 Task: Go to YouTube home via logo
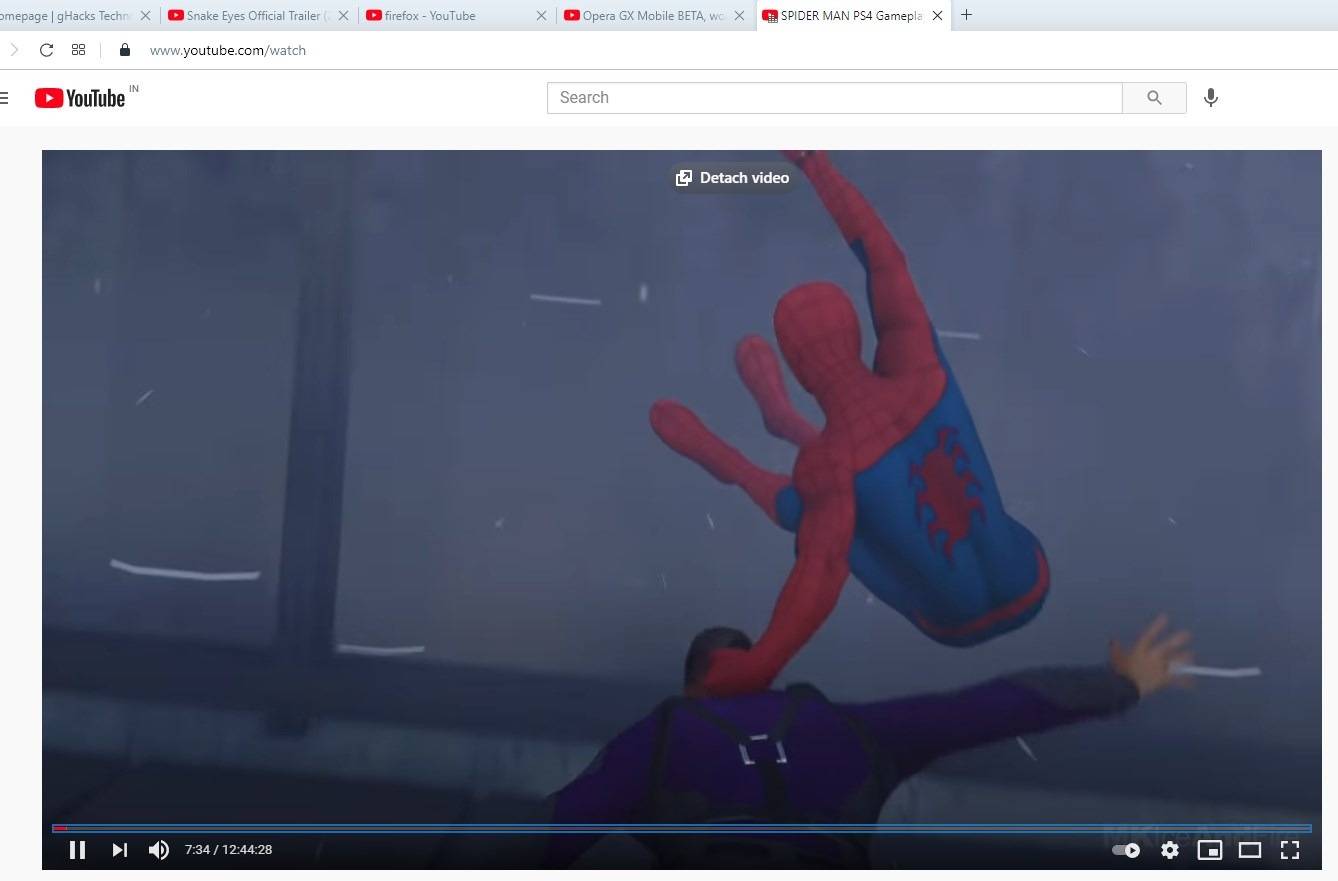click(x=80, y=98)
